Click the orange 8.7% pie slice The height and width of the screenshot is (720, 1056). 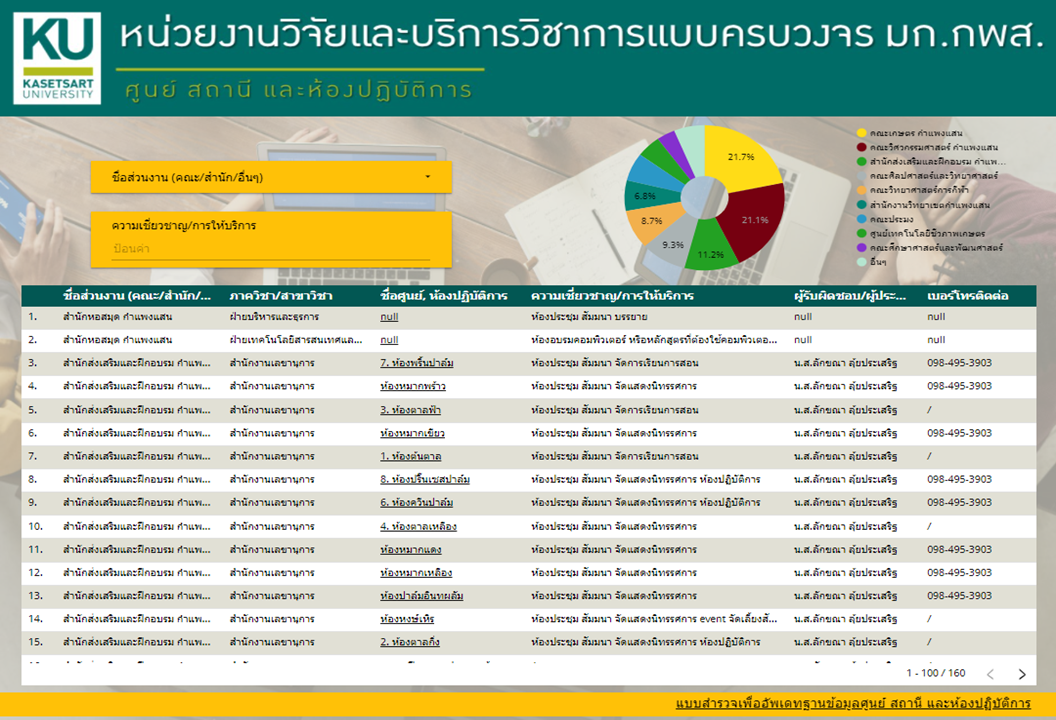(652, 221)
